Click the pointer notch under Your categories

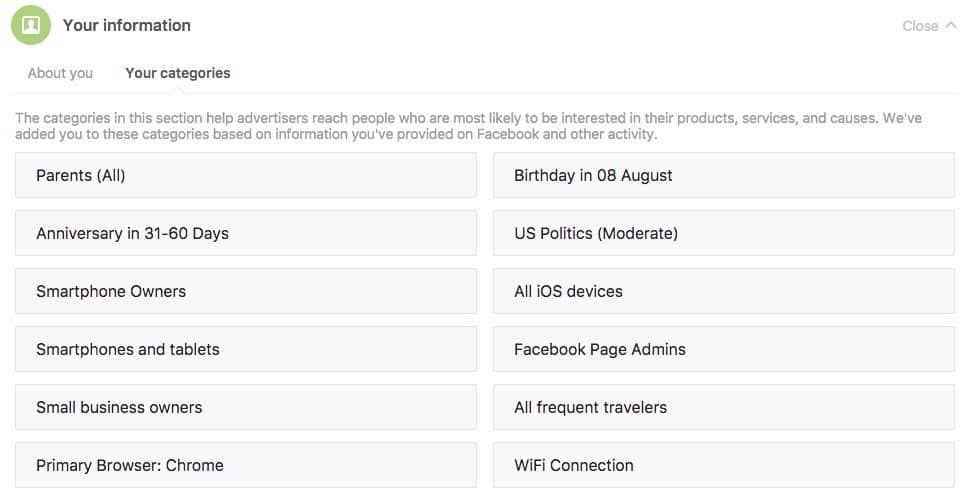click(x=178, y=92)
